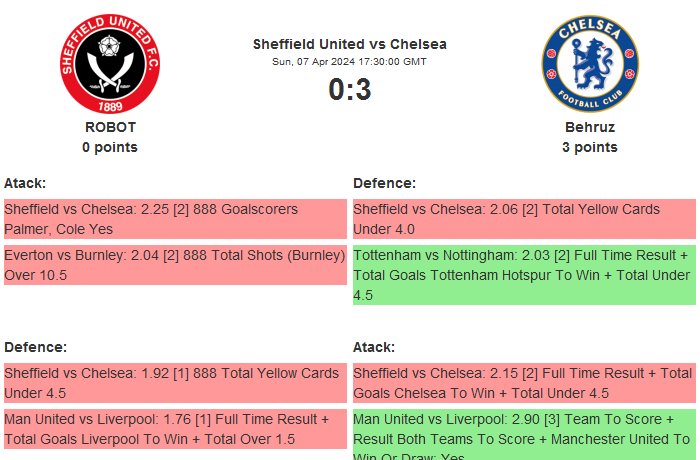
Task: Click Chelsea To Win + Total Under 4.5 row
Action: tap(523, 383)
